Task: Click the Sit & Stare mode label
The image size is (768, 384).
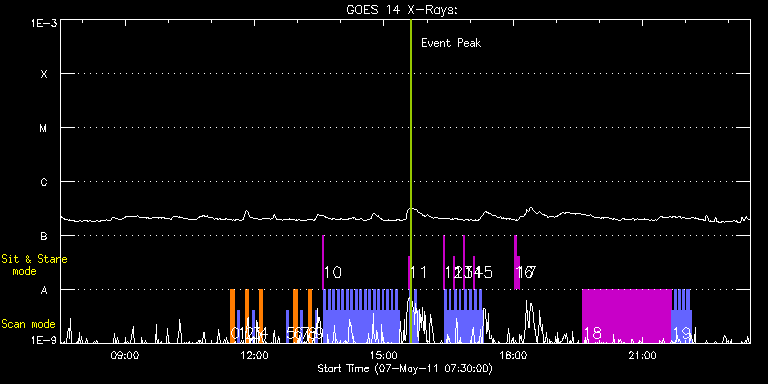Action: click(x=34, y=264)
